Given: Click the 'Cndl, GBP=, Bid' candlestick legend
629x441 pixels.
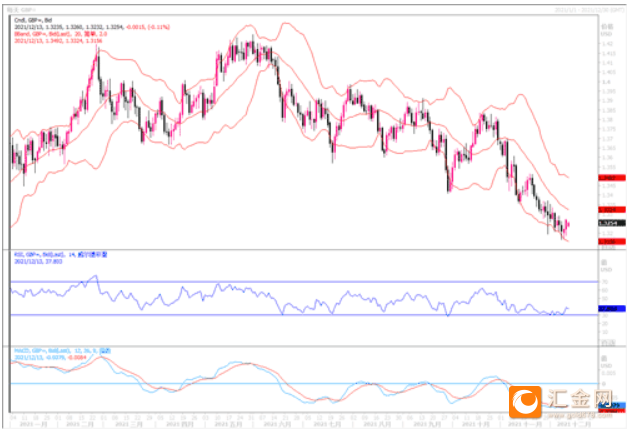Looking at the screenshot, I should coord(33,20).
